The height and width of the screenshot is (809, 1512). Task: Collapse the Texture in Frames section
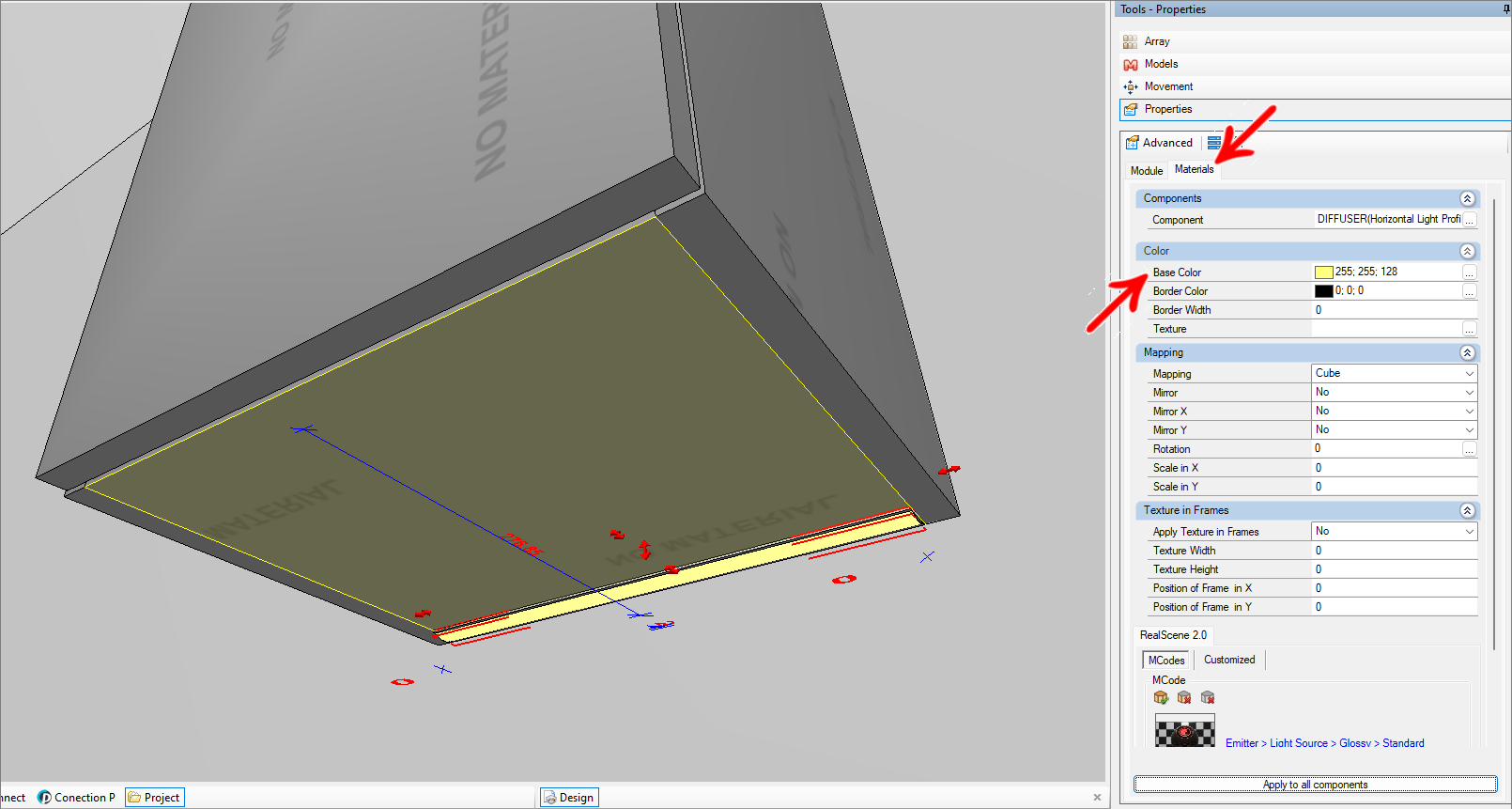1467,510
